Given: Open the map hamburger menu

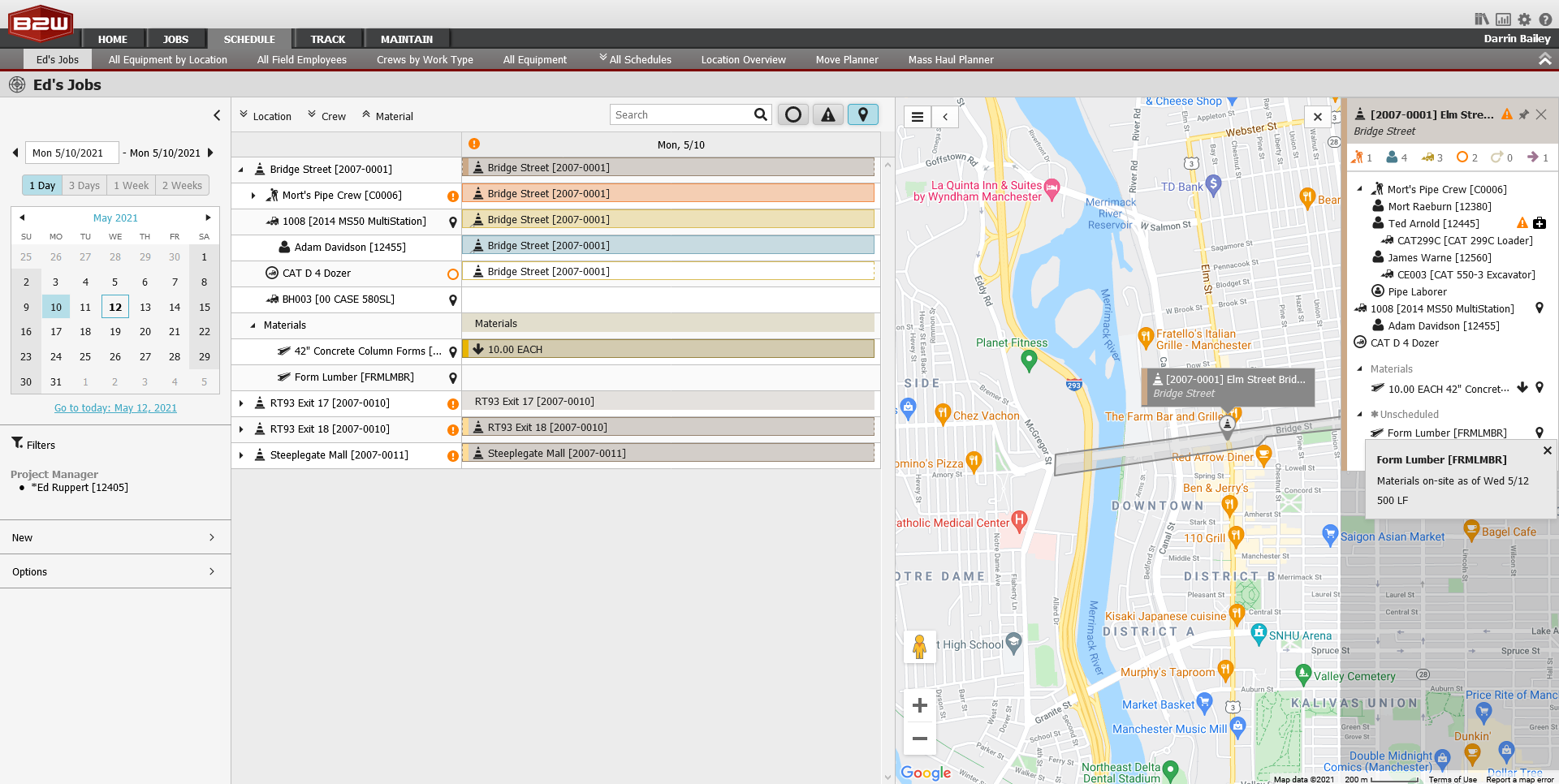Looking at the screenshot, I should (918, 117).
